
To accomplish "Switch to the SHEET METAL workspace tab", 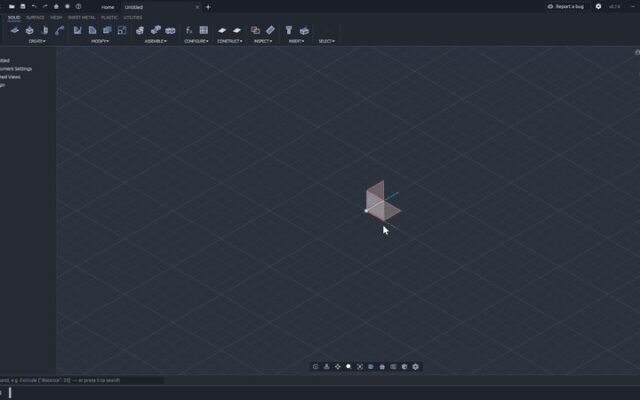I will click(82, 18).
